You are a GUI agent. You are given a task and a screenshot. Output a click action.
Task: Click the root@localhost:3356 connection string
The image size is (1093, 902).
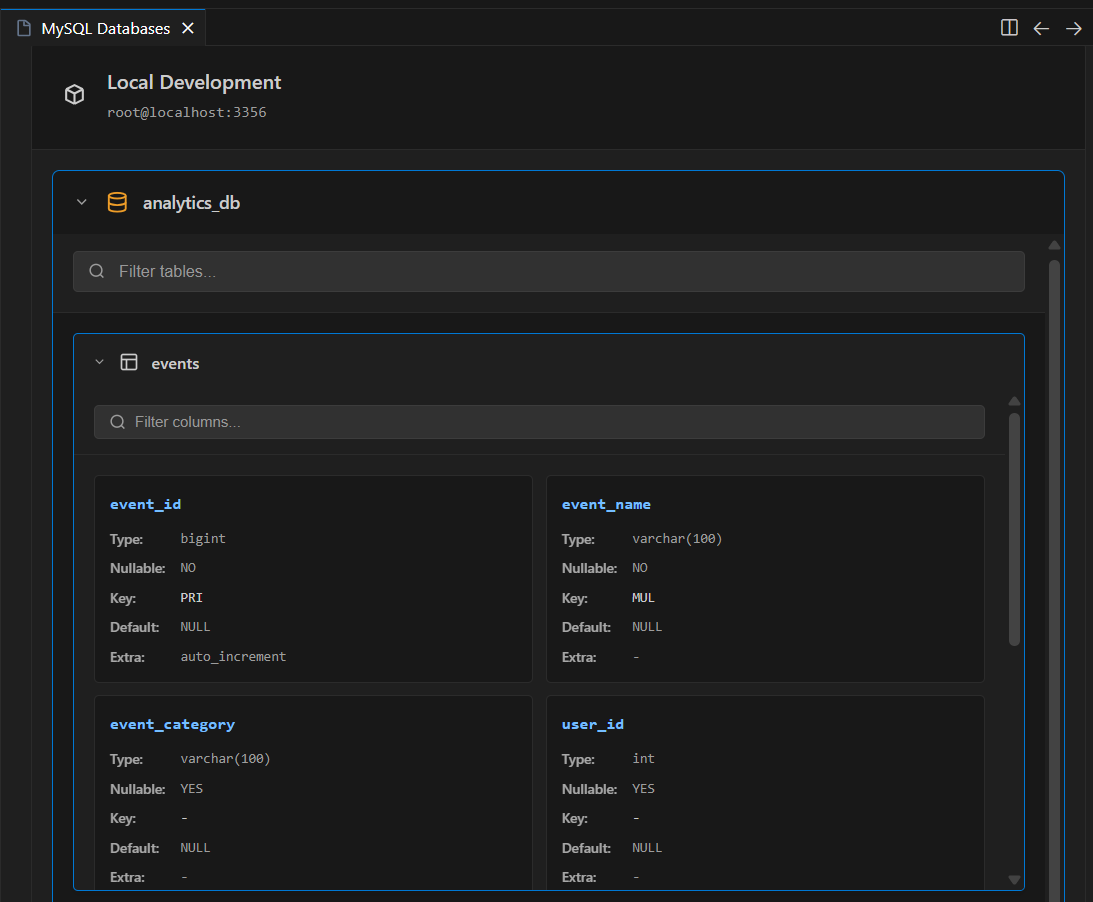pos(187,112)
